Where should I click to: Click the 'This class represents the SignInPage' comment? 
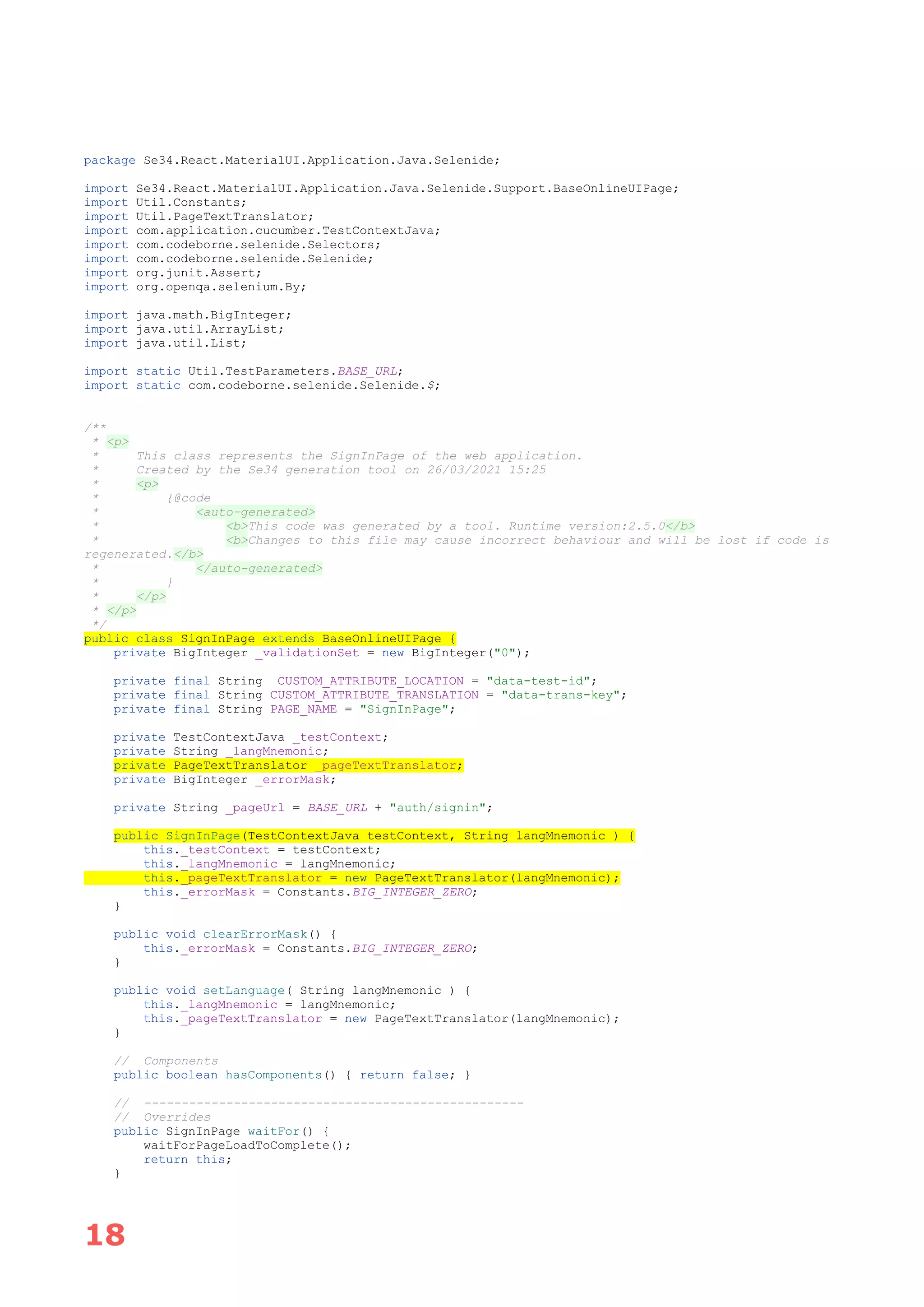(x=359, y=456)
